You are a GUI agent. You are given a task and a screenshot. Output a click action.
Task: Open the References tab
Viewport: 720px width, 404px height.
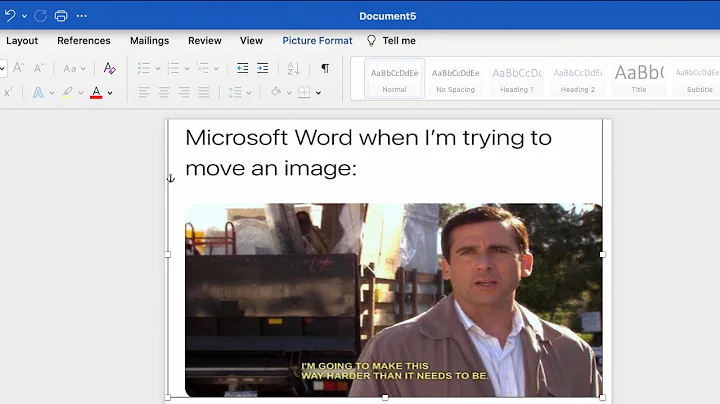click(84, 40)
